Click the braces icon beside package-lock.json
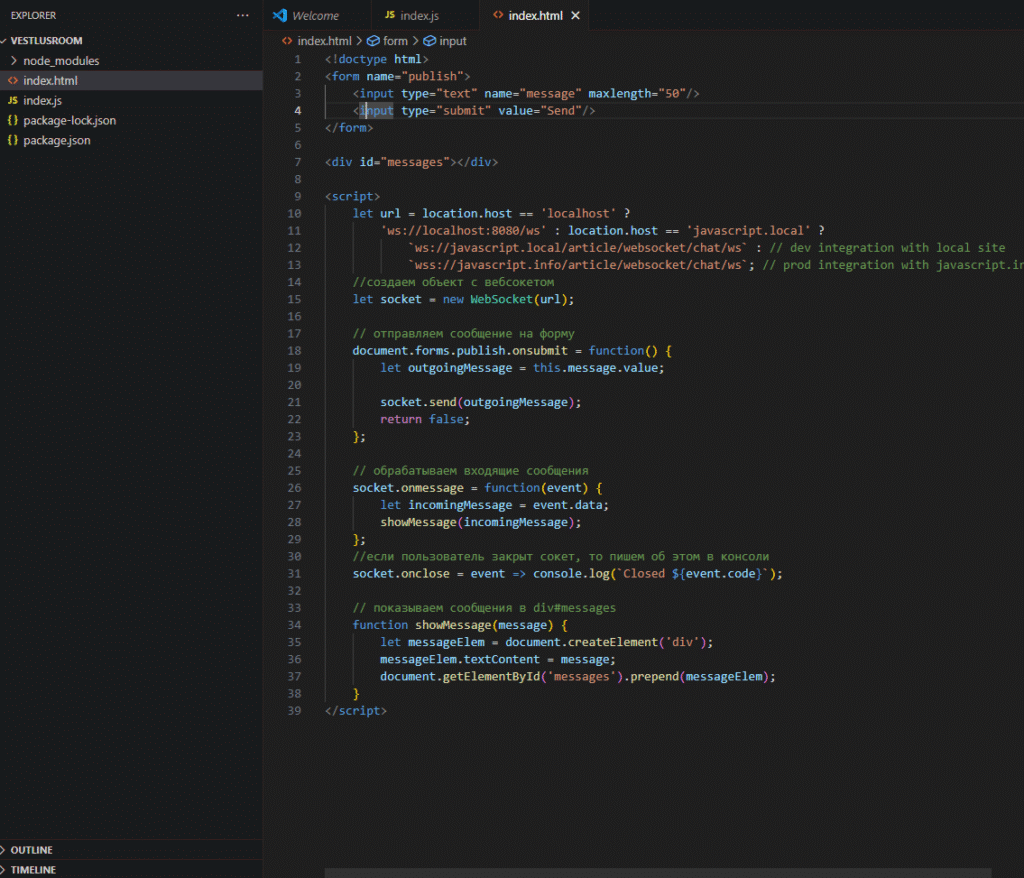 click(x=13, y=120)
